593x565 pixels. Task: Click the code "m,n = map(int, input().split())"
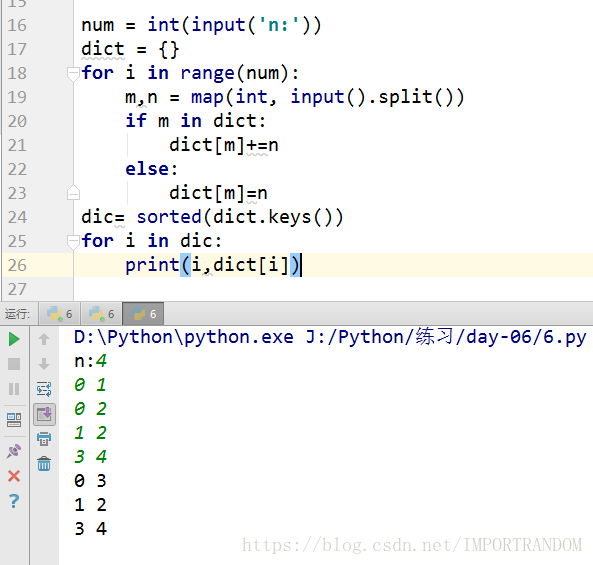(x=295, y=97)
